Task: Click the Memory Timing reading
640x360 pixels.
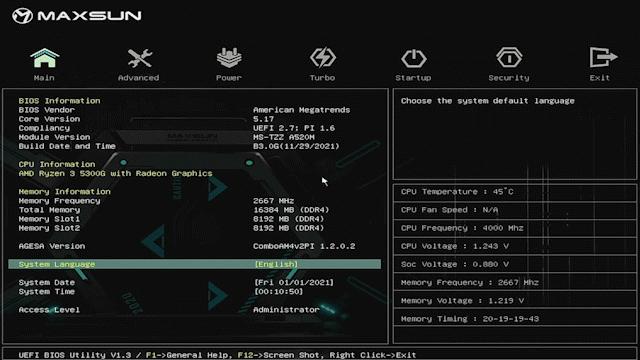Action: coord(470,319)
